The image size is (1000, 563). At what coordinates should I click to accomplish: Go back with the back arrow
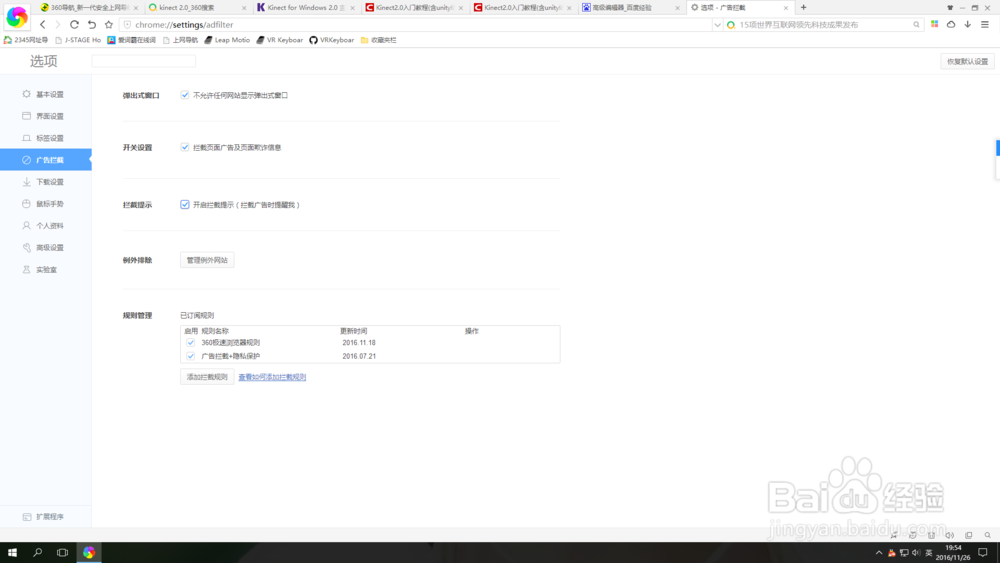(x=43, y=24)
